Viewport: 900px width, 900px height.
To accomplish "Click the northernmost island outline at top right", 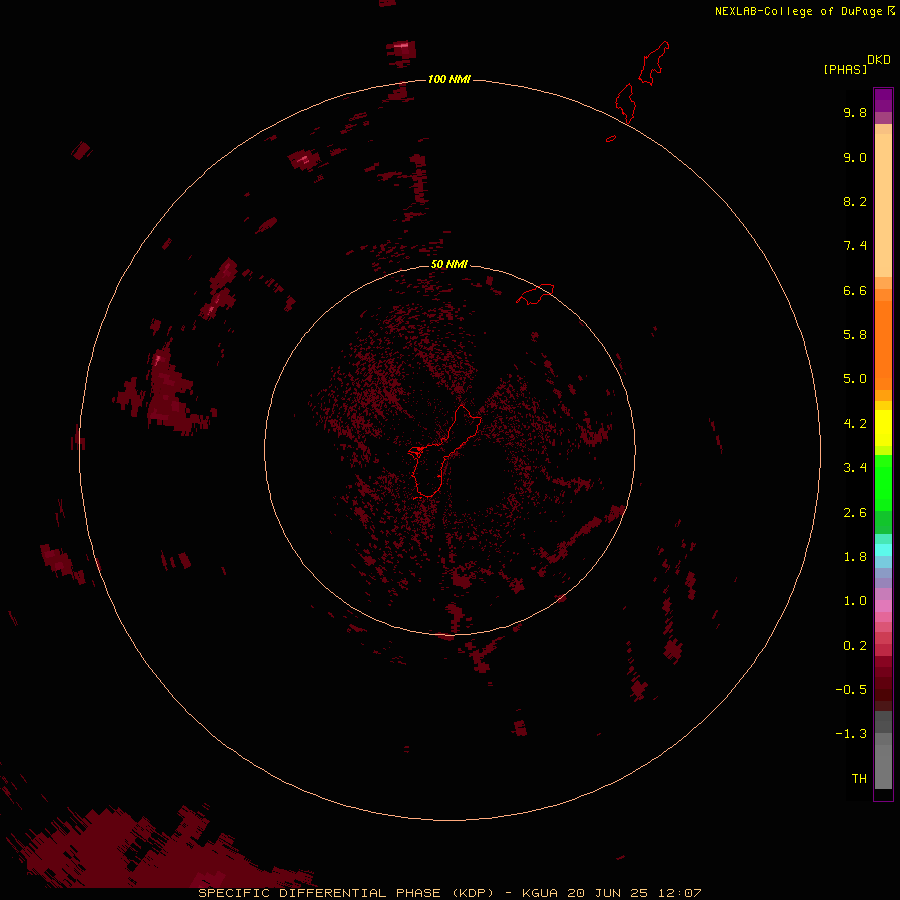I will (654, 63).
